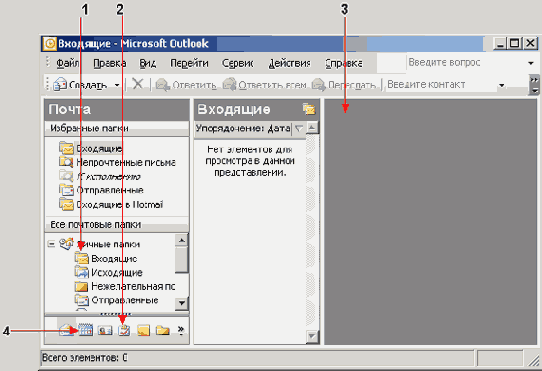Image resolution: width=542 pixels, height=371 pixels.
Task: Expand toolbar options chevron at toolbar end
Action: point(534,84)
